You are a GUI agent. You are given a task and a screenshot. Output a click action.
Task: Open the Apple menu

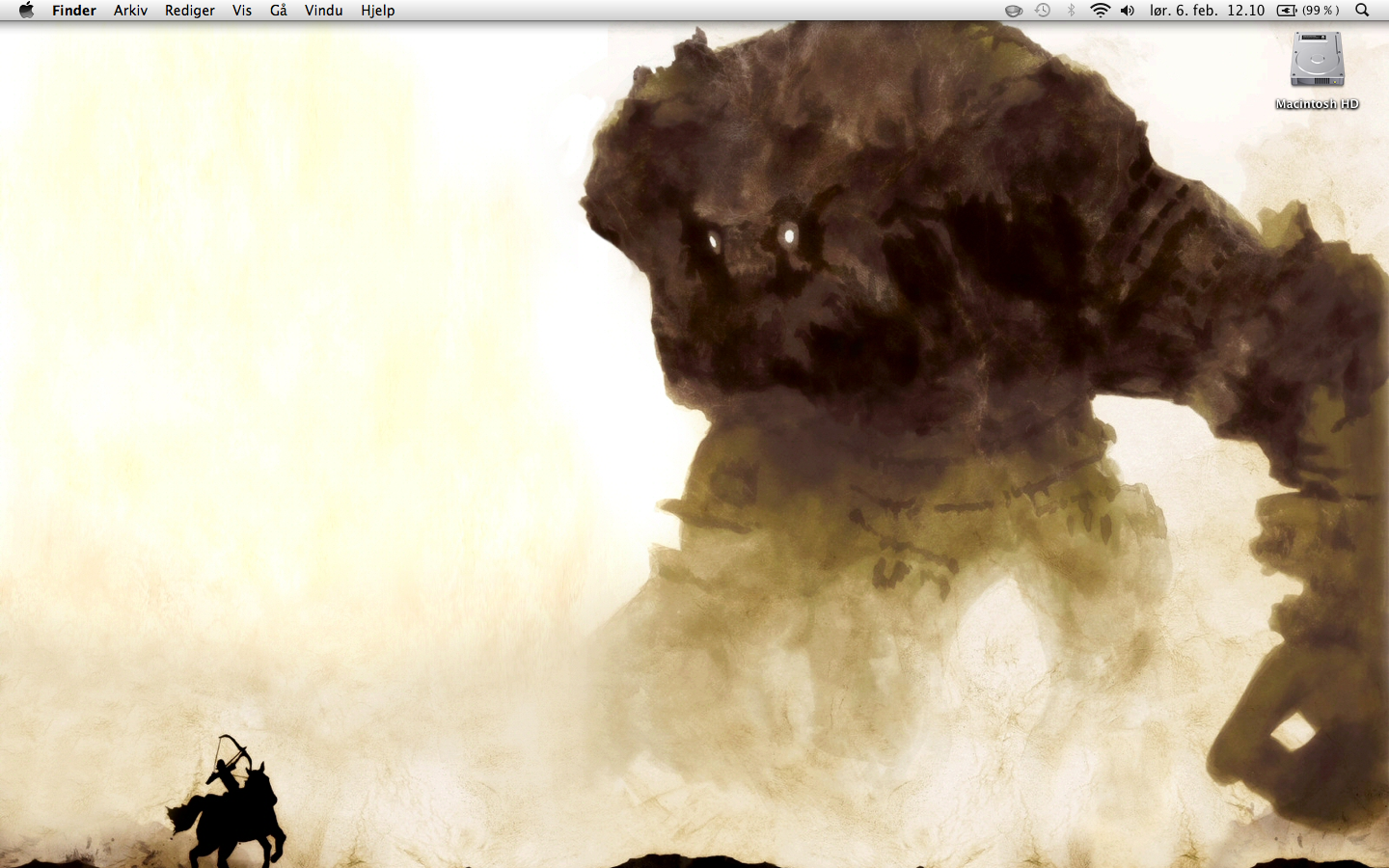pyautogui.click(x=26, y=10)
